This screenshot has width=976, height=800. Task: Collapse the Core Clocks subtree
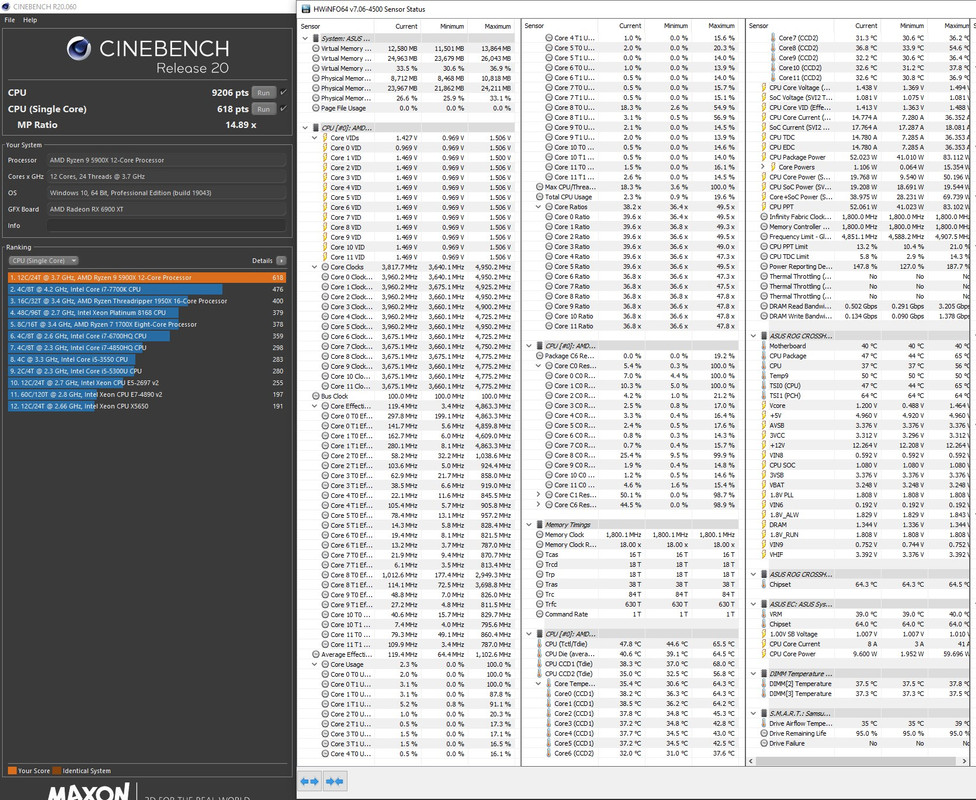[315, 267]
